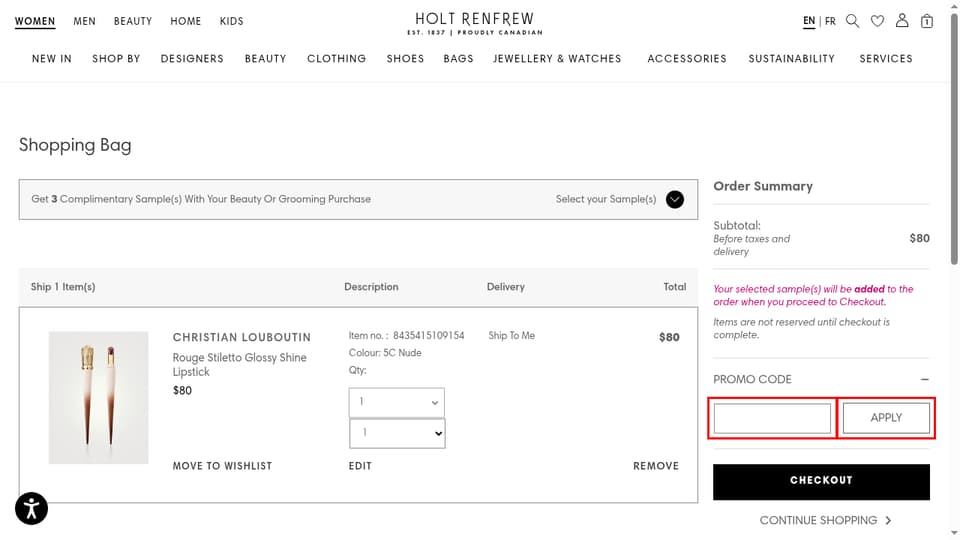960x540 pixels.
Task: Open the upper quantity dropdown showing 1
Action: 397,402
